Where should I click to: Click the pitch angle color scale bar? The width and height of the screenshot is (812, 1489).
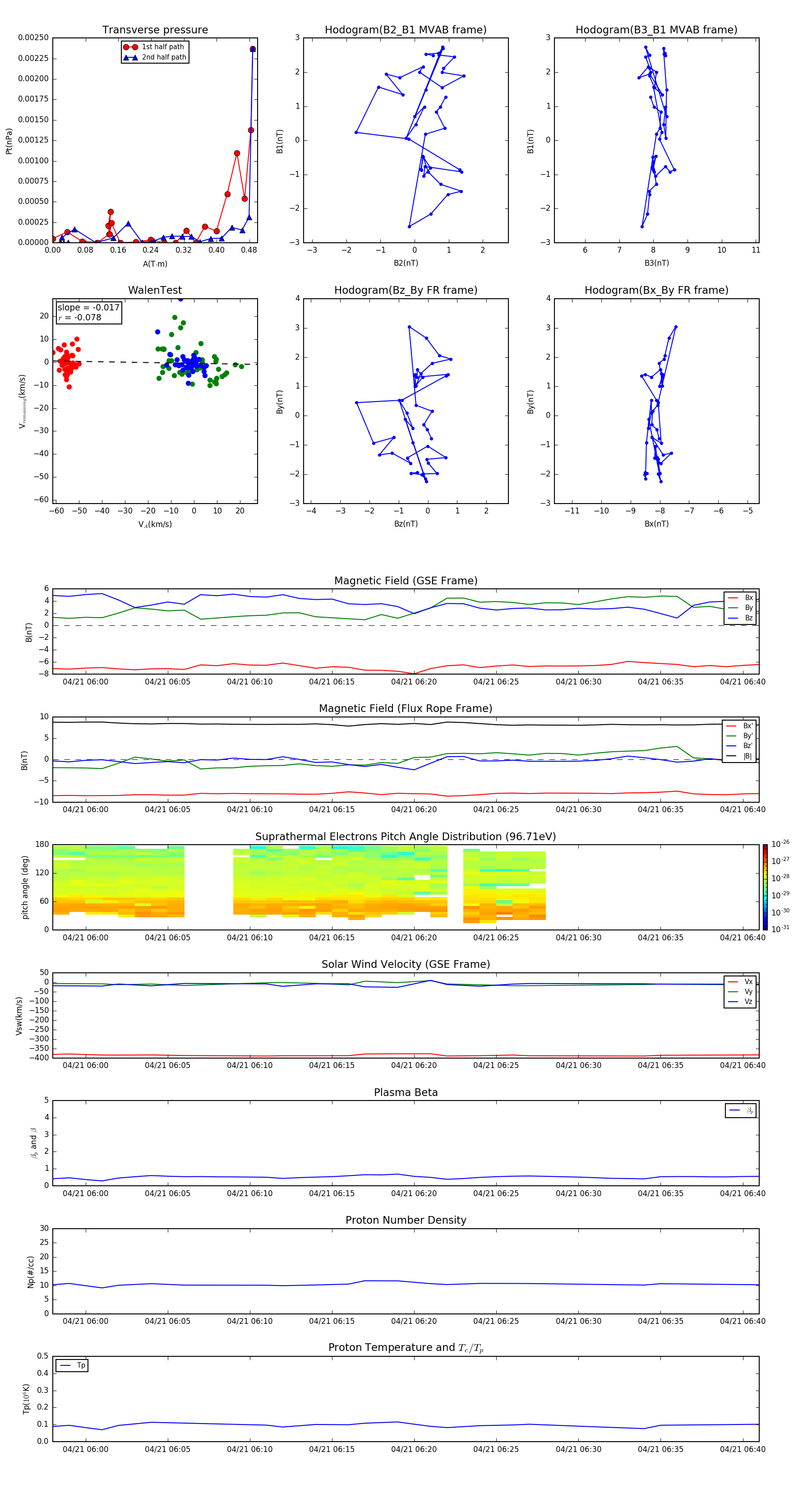point(765,887)
